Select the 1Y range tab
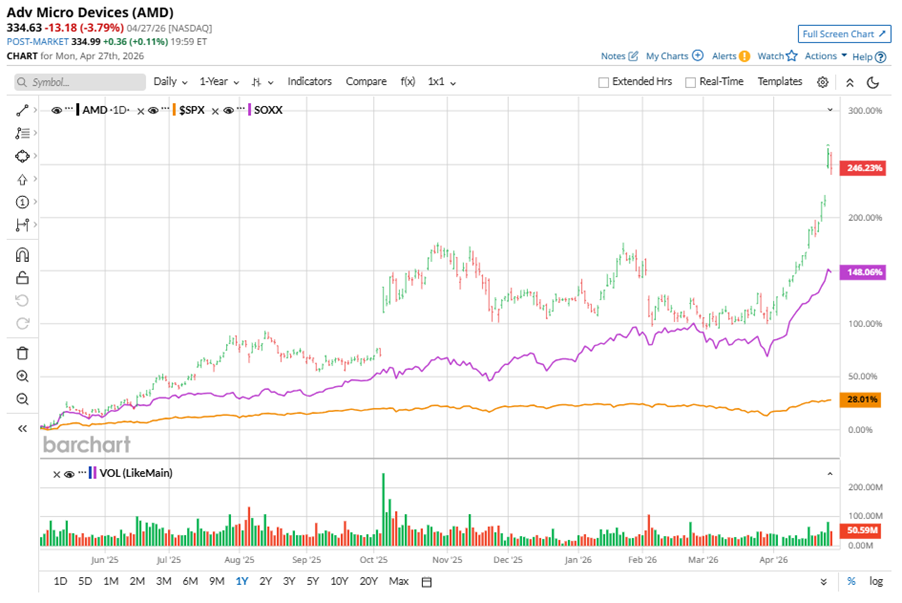This screenshot has width=902, height=603. [242, 582]
